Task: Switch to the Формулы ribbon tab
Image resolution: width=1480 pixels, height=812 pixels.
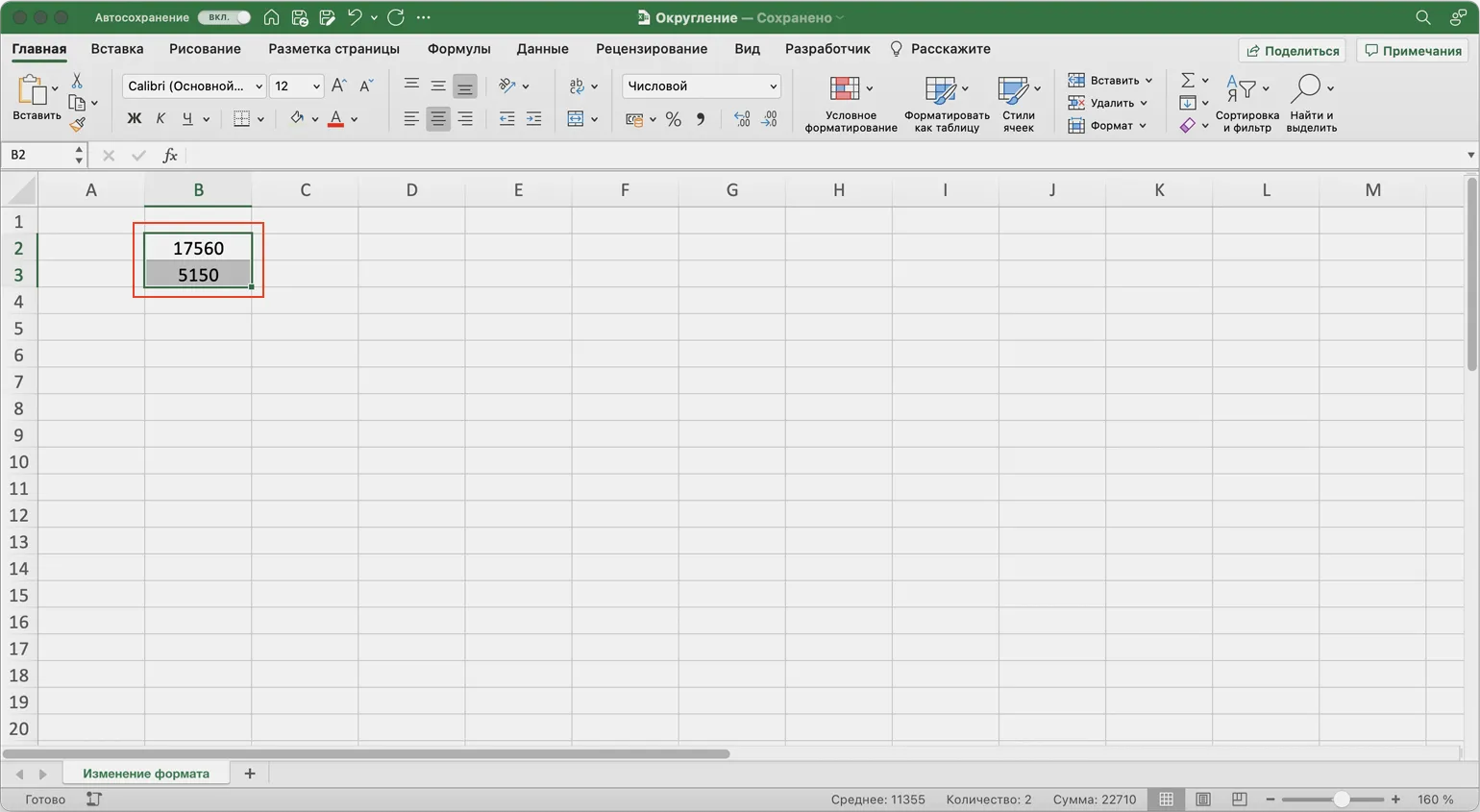Action: (458, 49)
